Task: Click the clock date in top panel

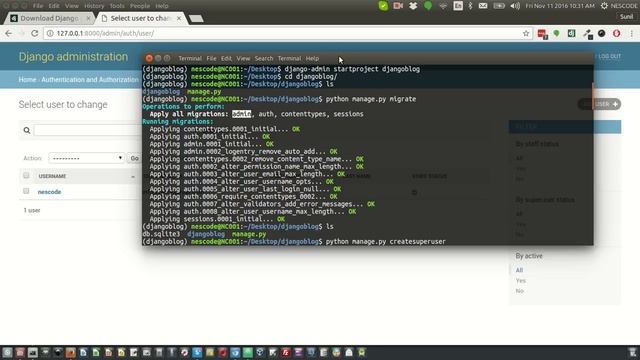Action: click(560, 6)
